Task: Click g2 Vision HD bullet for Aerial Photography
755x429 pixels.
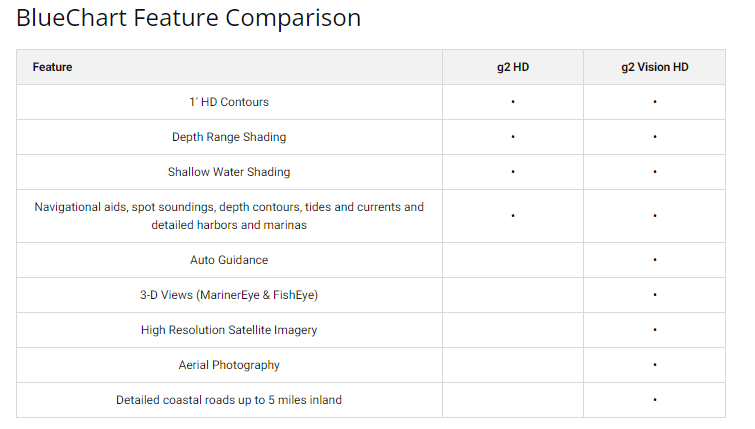Action: pyautogui.click(x=654, y=365)
